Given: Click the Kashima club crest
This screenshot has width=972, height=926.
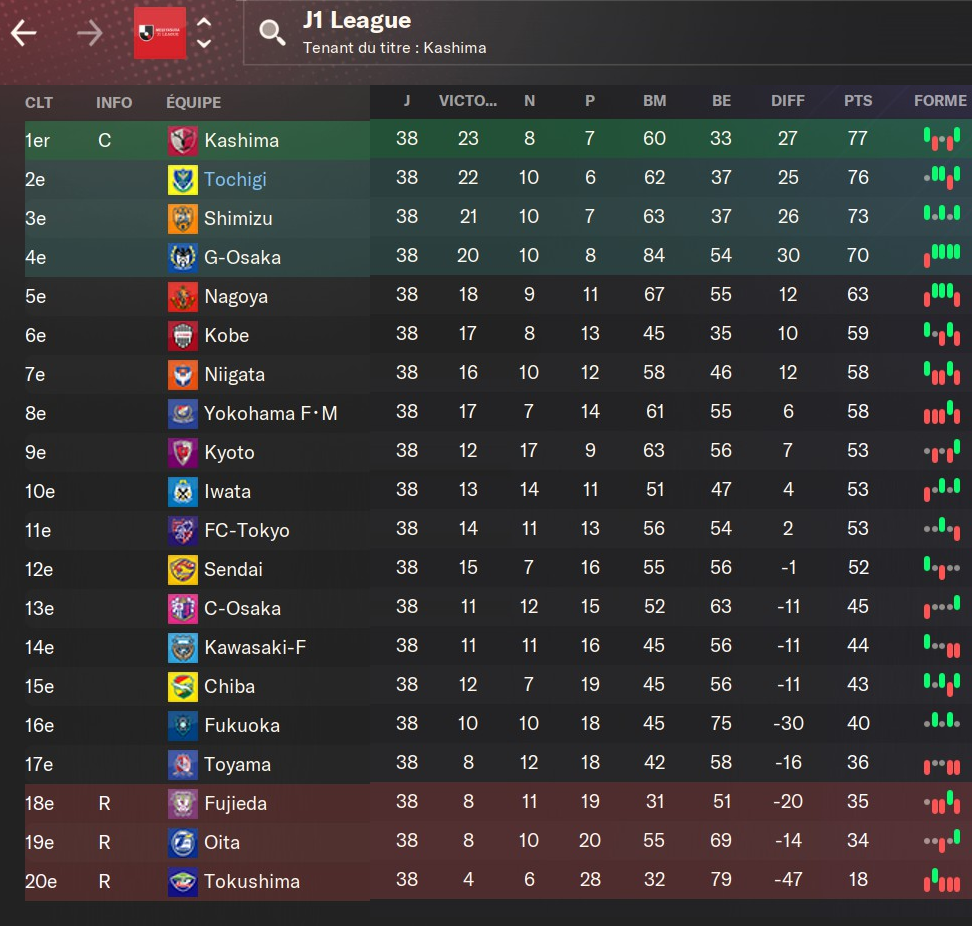Looking at the screenshot, I should click(183, 141).
